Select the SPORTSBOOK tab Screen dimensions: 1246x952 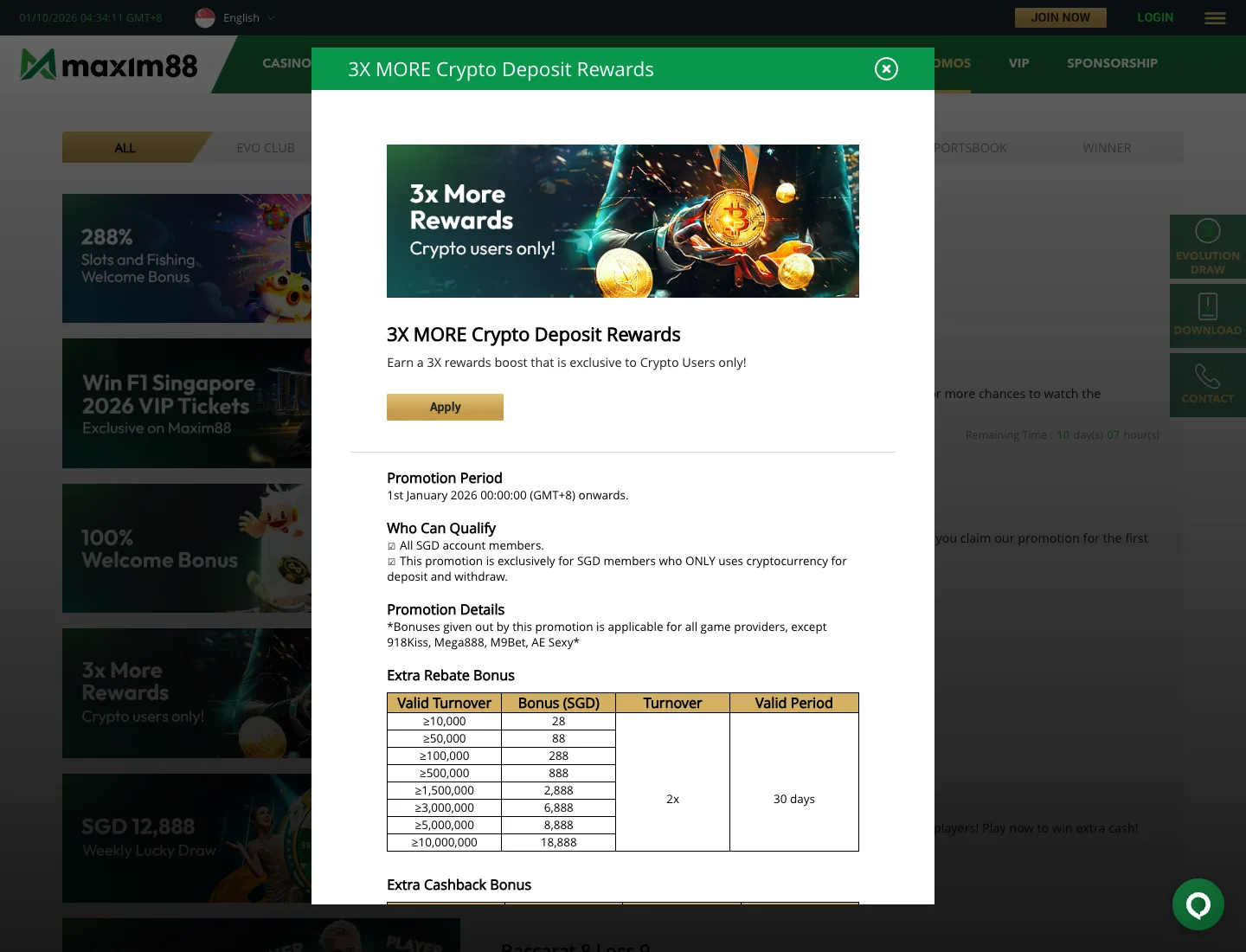coord(970,148)
